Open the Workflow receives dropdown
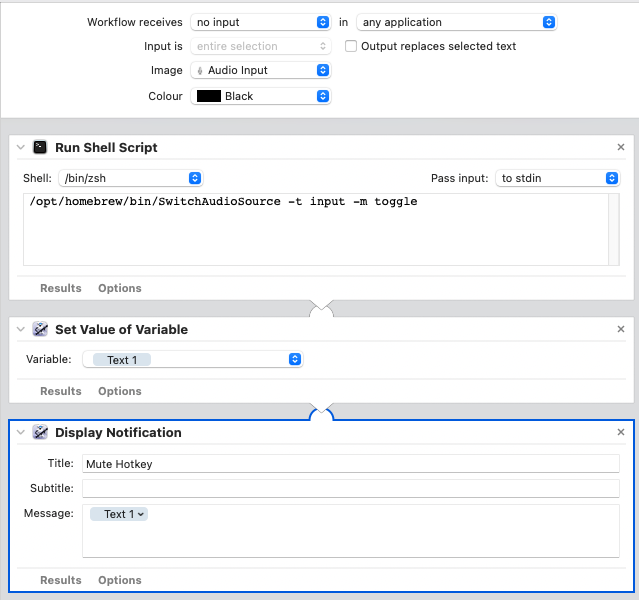 tap(260, 22)
